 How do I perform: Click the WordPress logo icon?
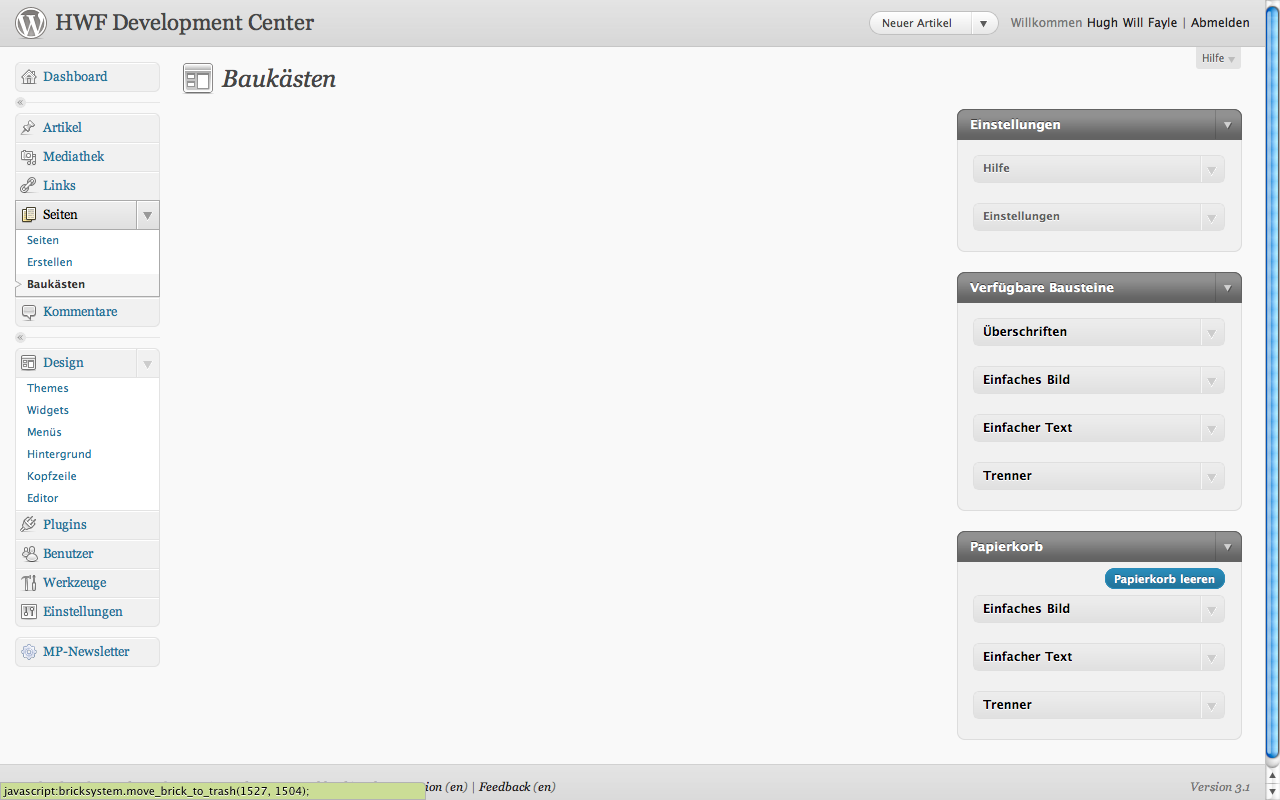pyautogui.click(x=31, y=22)
